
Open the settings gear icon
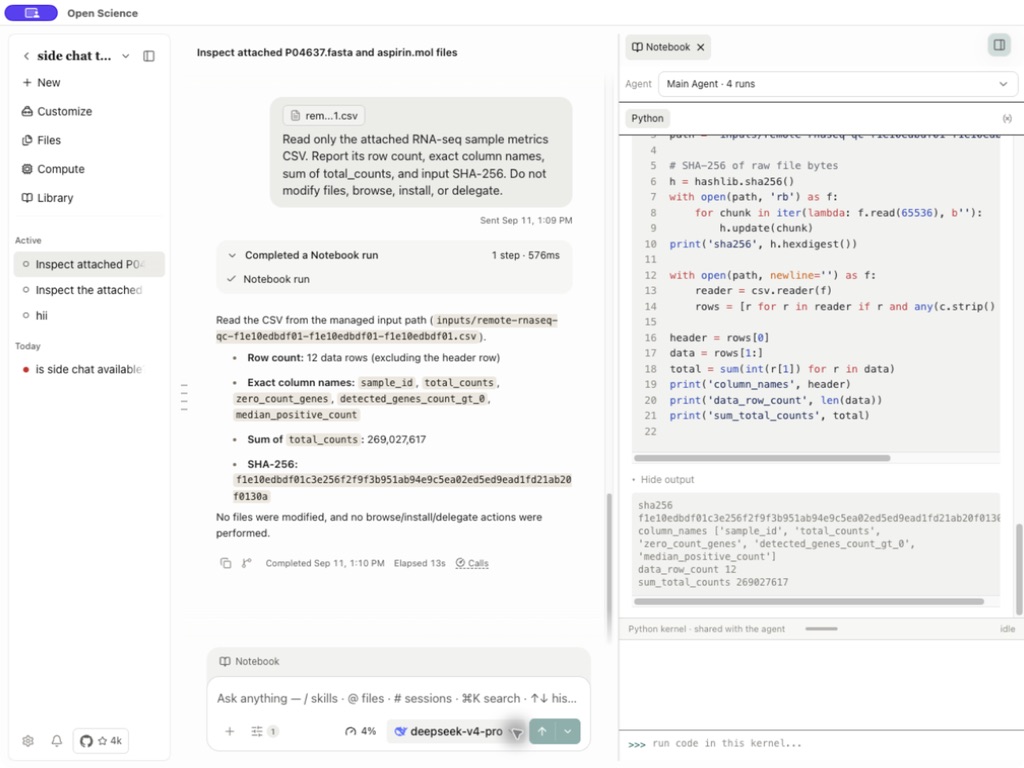[x=27, y=741]
